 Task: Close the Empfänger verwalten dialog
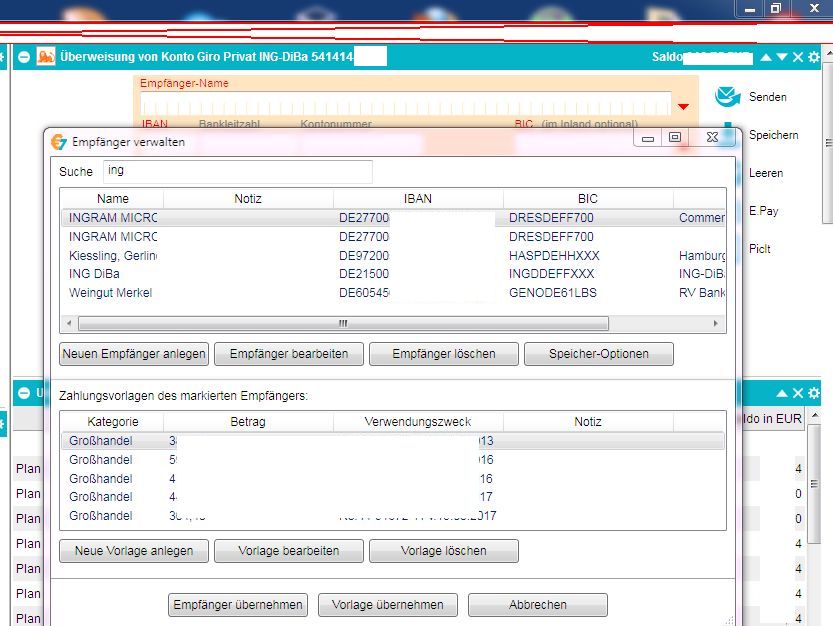click(712, 138)
